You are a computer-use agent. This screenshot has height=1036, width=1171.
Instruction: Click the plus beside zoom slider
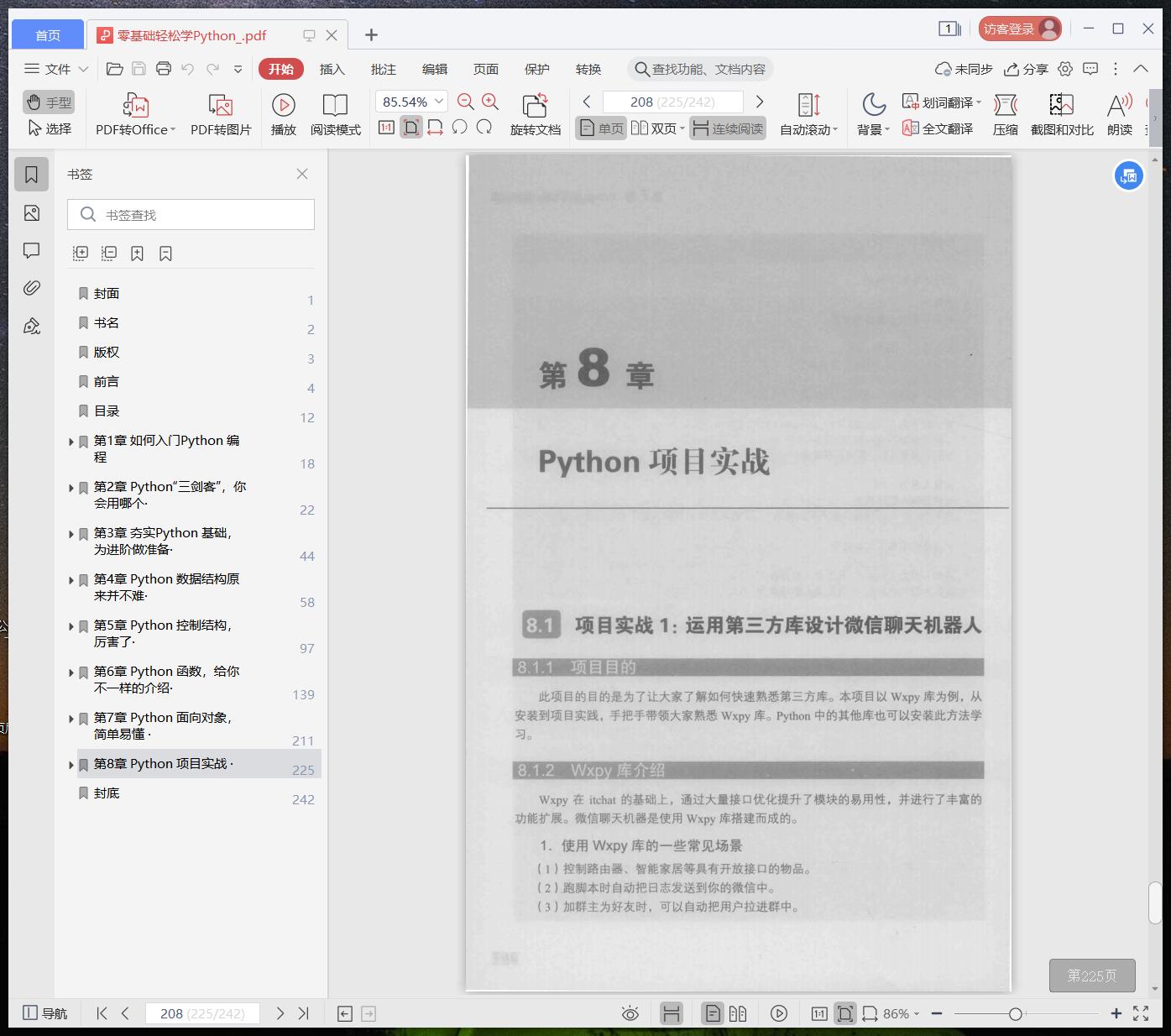(1116, 1013)
